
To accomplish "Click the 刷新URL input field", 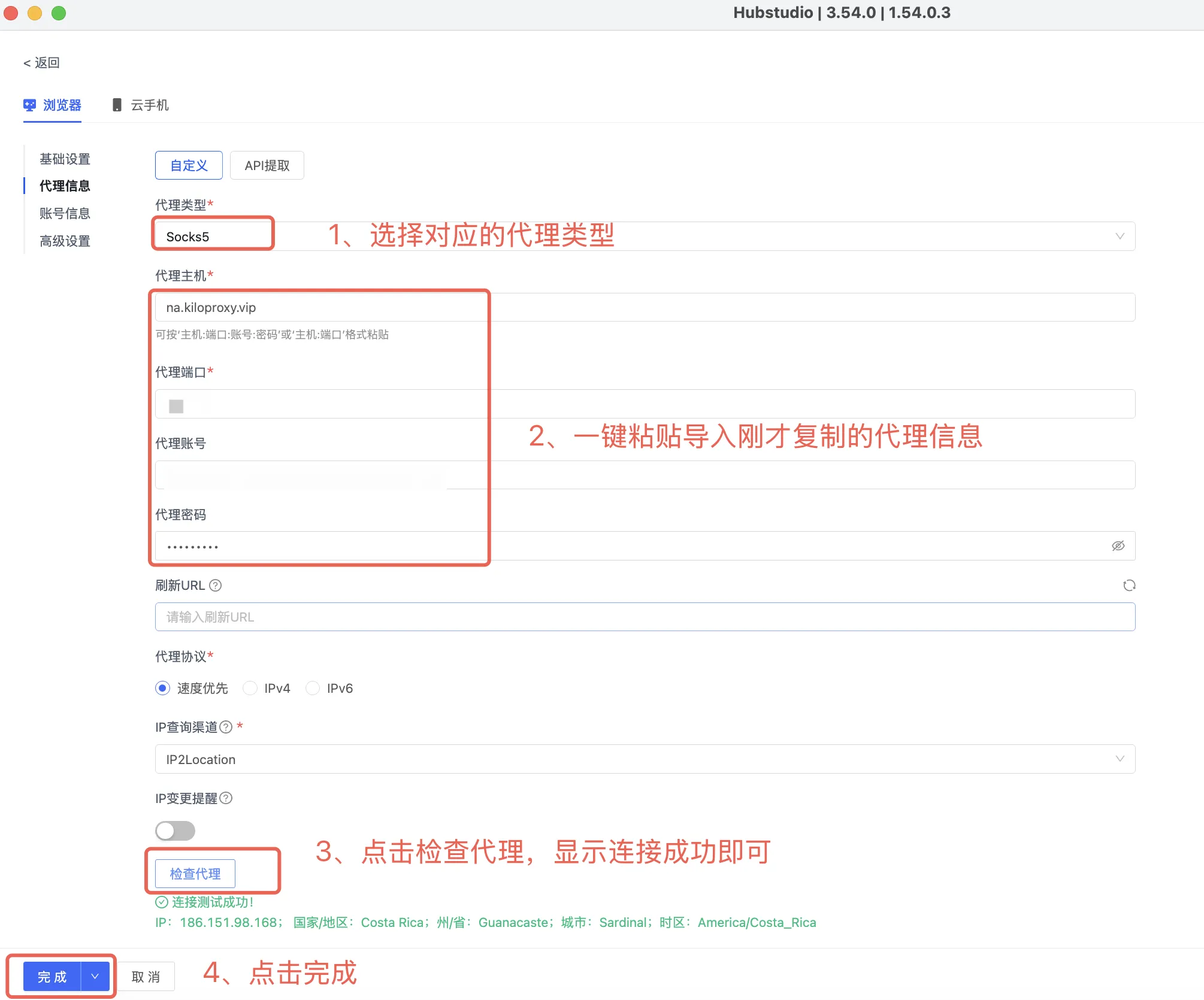I will [645, 617].
